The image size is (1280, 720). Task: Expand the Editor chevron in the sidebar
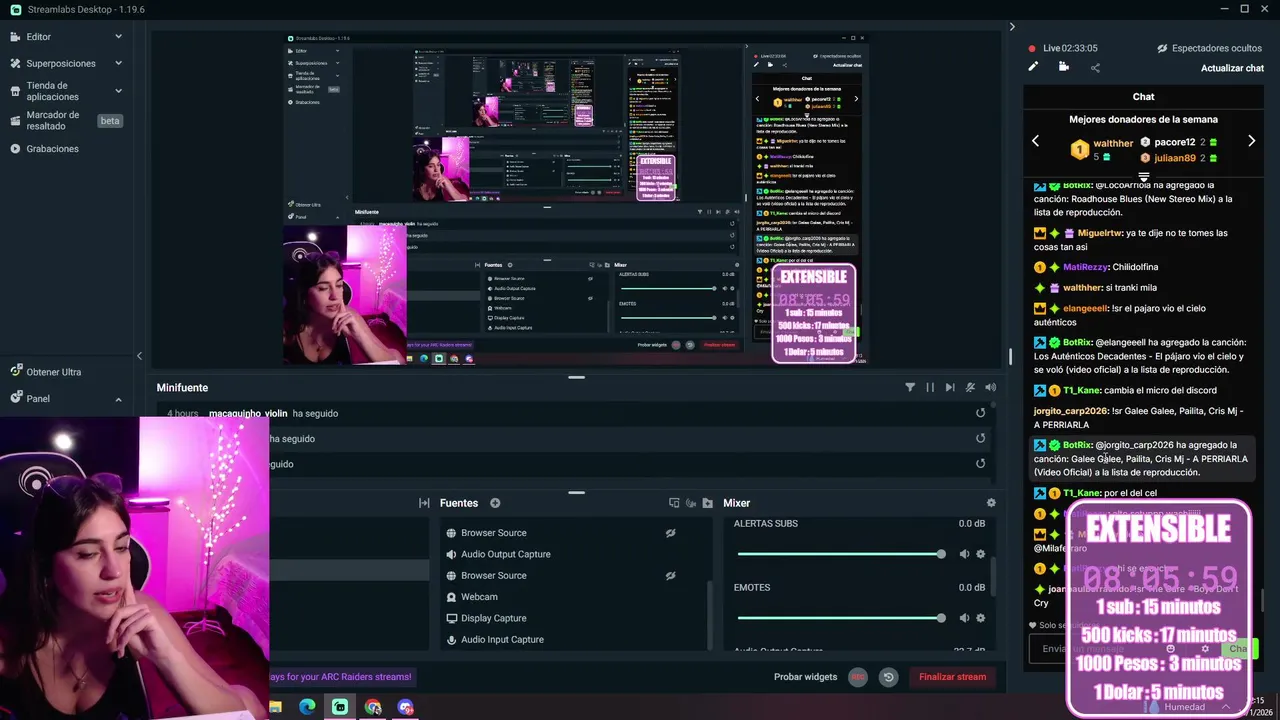click(x=118, y=37)
